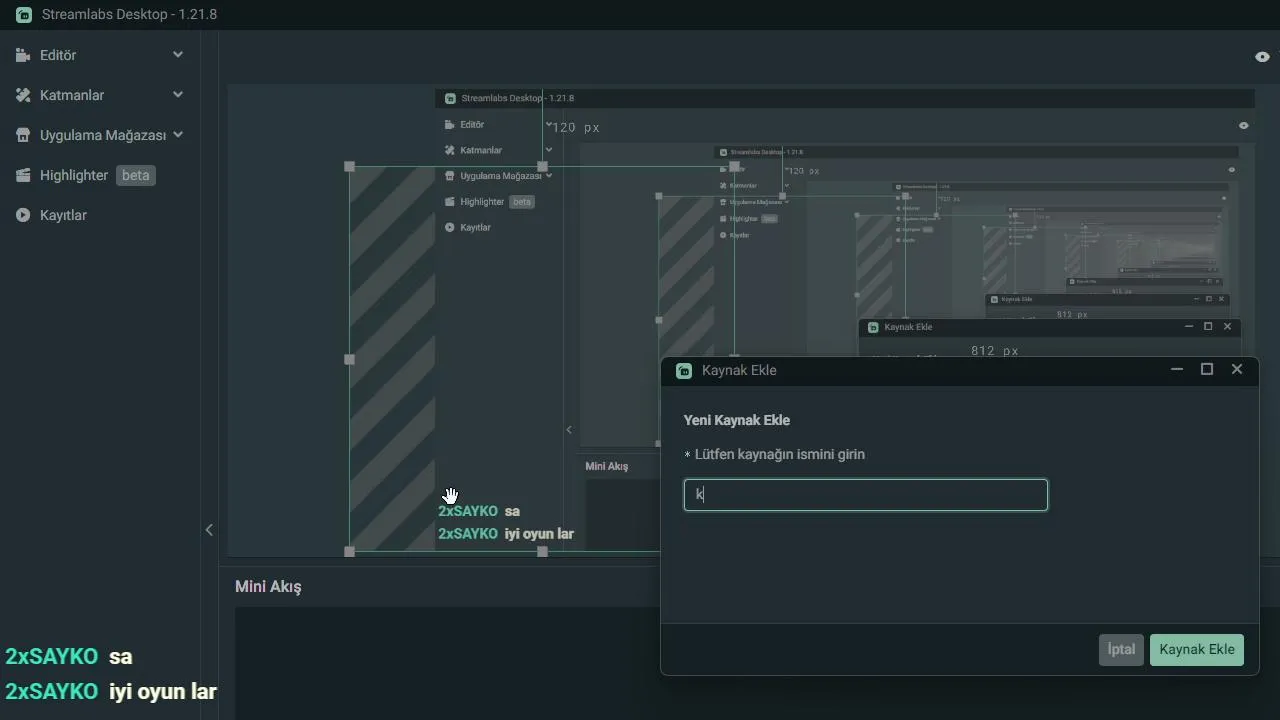Focus the source name input field
This screenshot has width=1280, height=720.
(x=866, y=495)
